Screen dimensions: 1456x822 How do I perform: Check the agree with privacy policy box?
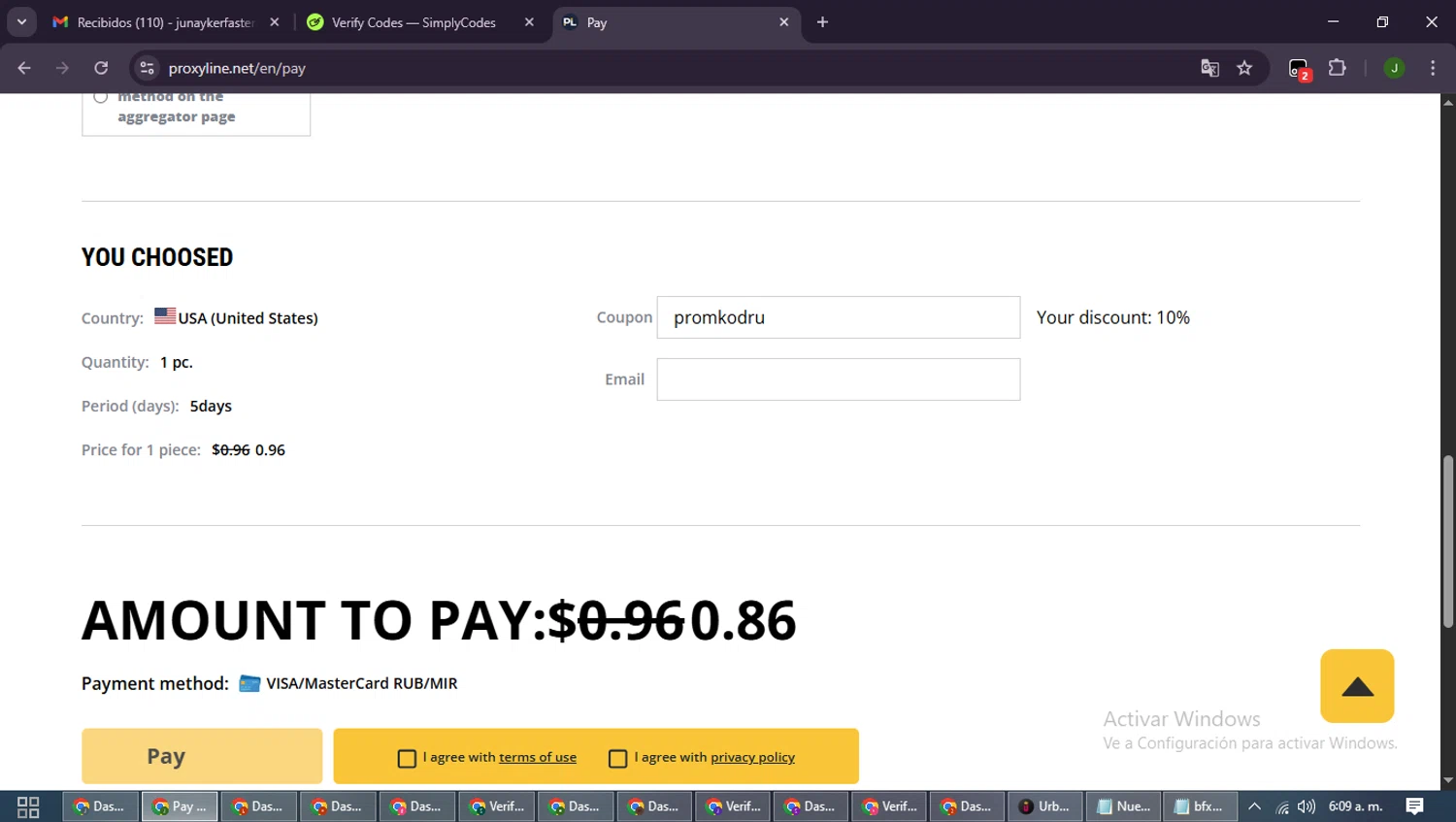[617, 759]
